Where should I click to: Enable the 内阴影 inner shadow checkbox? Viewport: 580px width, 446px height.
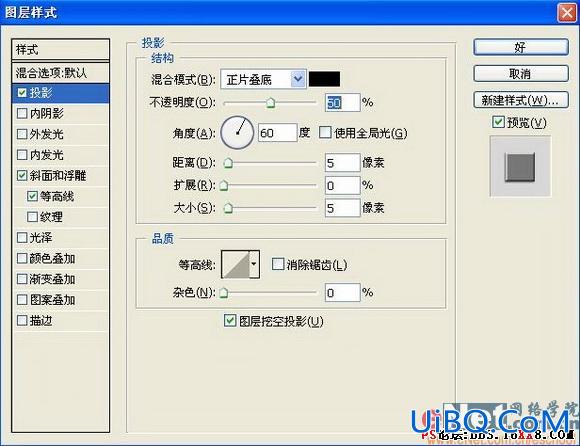click(22, 113)
